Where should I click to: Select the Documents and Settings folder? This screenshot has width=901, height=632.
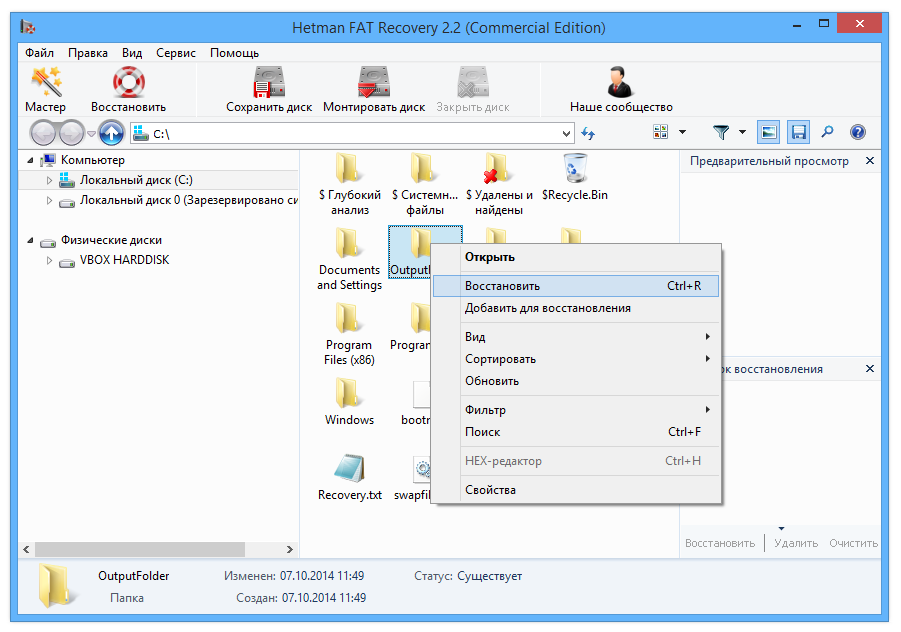[349, 260]
